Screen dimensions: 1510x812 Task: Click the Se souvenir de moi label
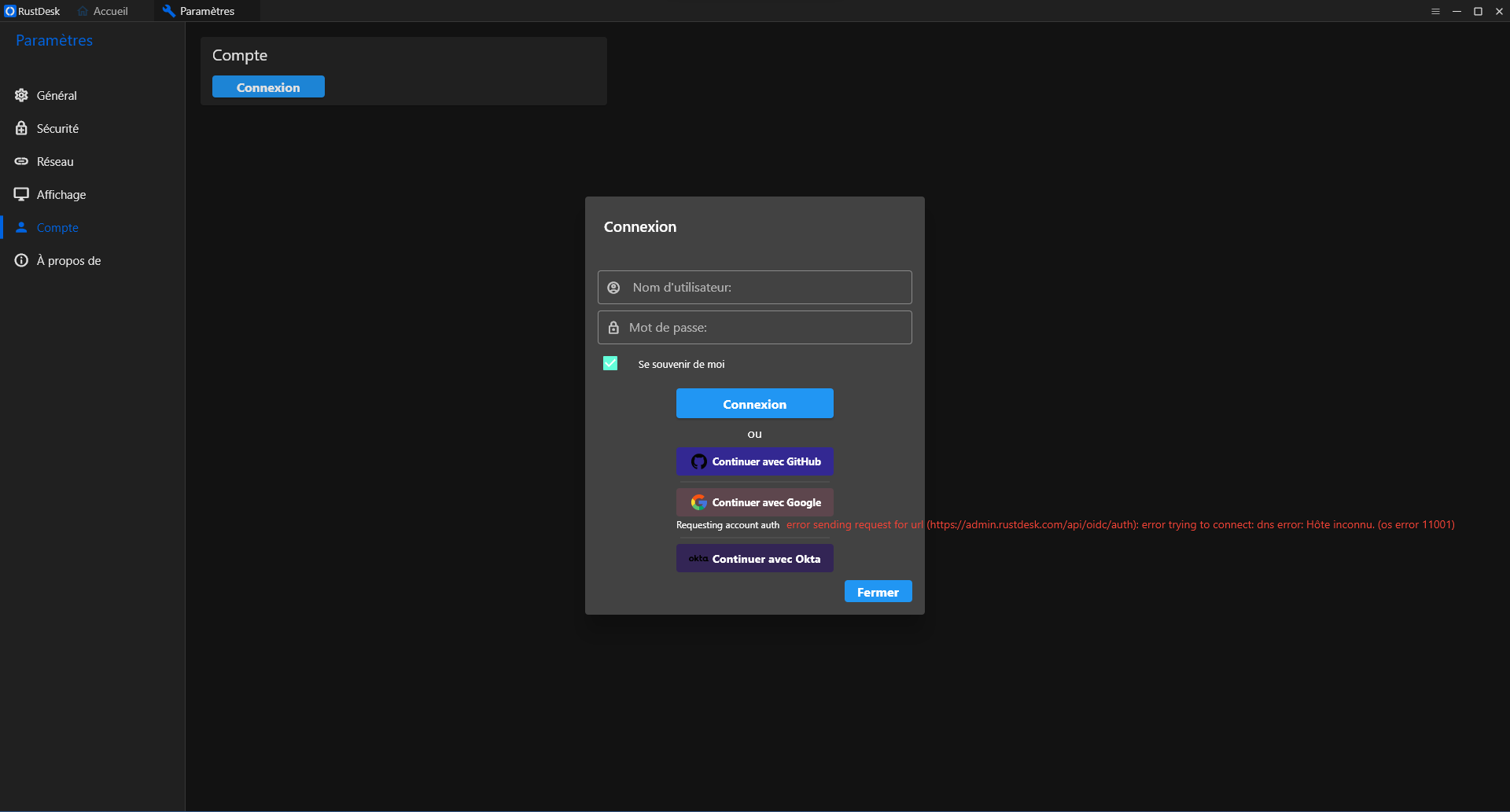point(681,364)
